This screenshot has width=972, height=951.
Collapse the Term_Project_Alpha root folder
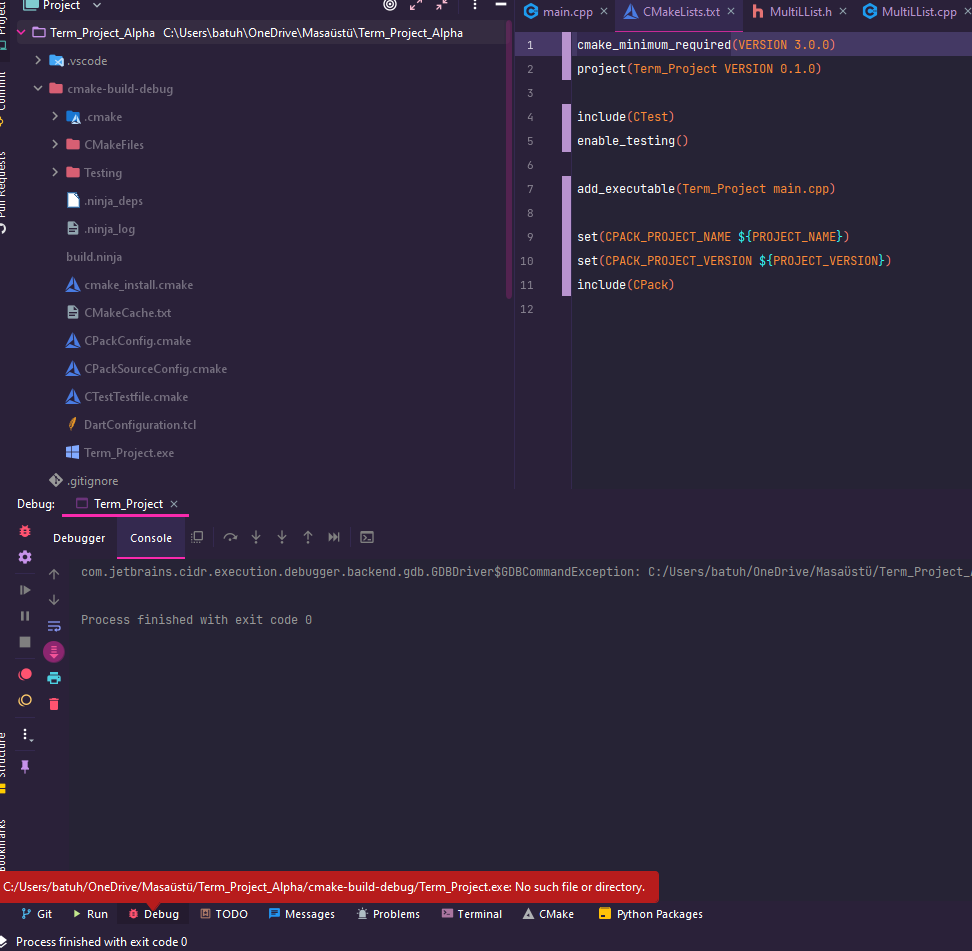click(21, 32)
